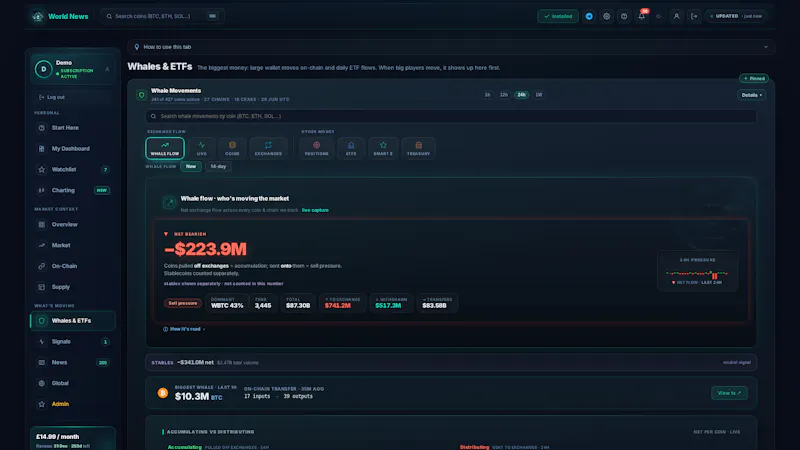Open the Telegram icon in top bar
800x450 pixels.
pyautogui.click(x=589, y=16)
